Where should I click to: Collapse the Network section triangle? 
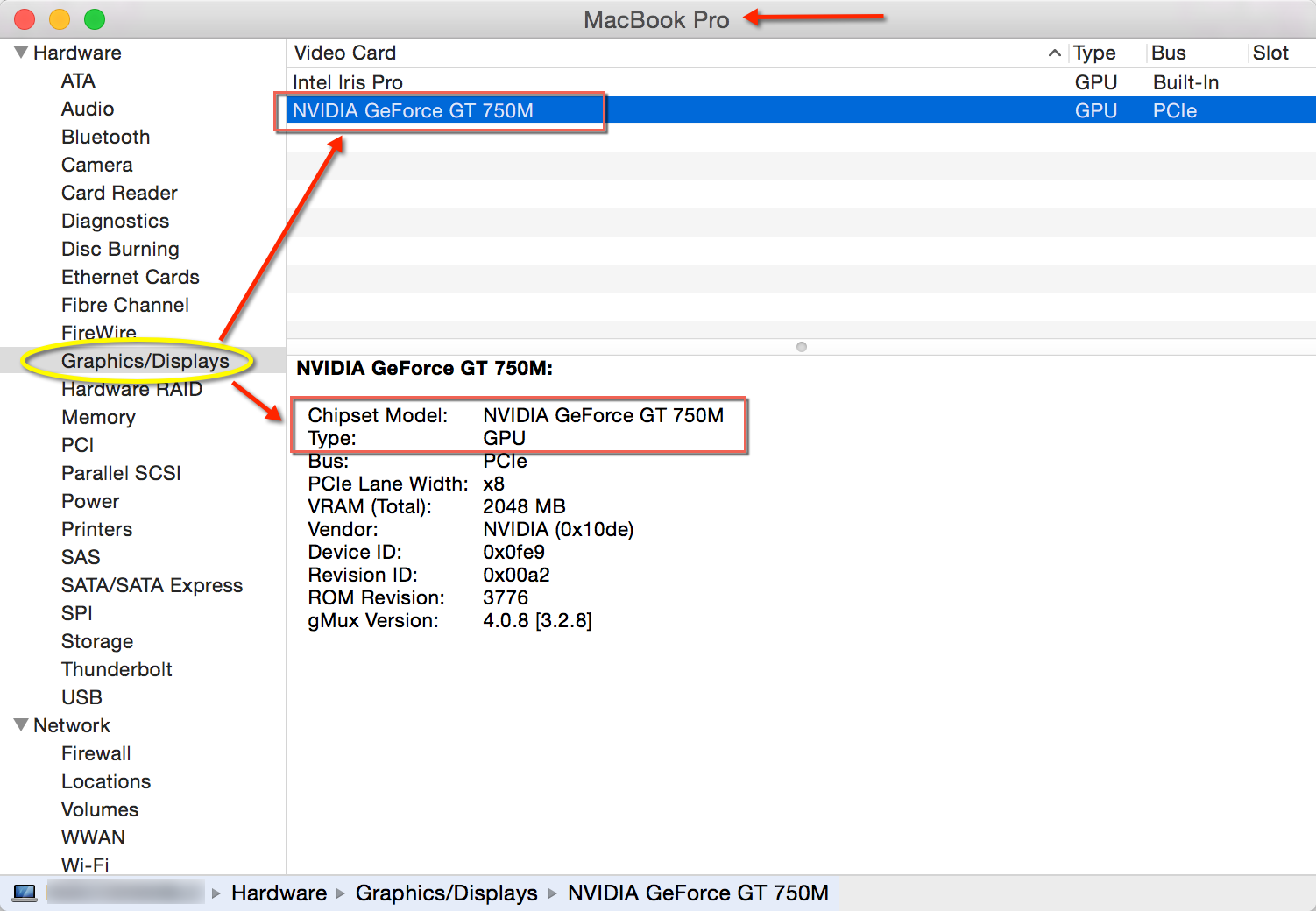[x=22, y=725]
